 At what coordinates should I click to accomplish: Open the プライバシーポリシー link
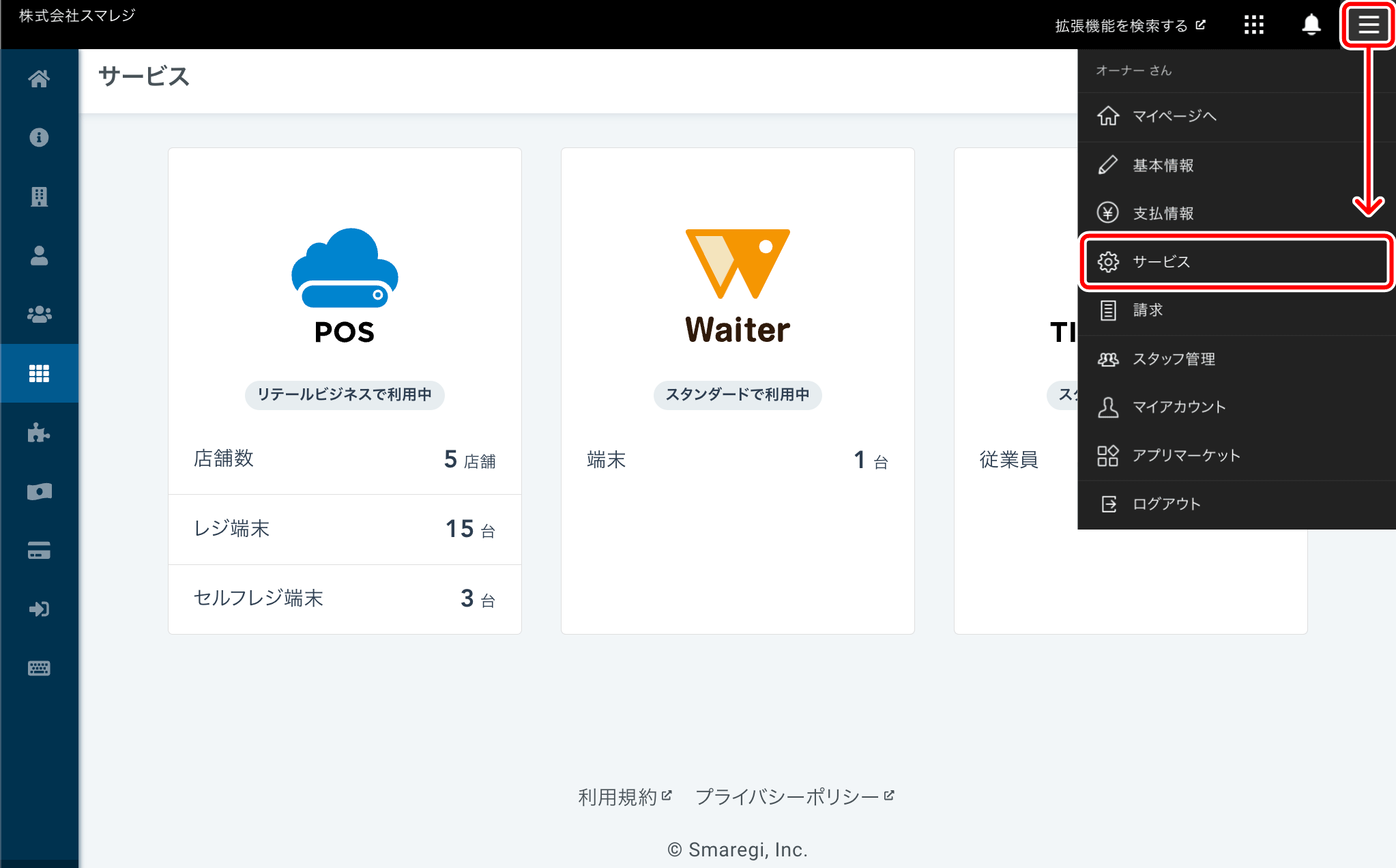[794, 797]
